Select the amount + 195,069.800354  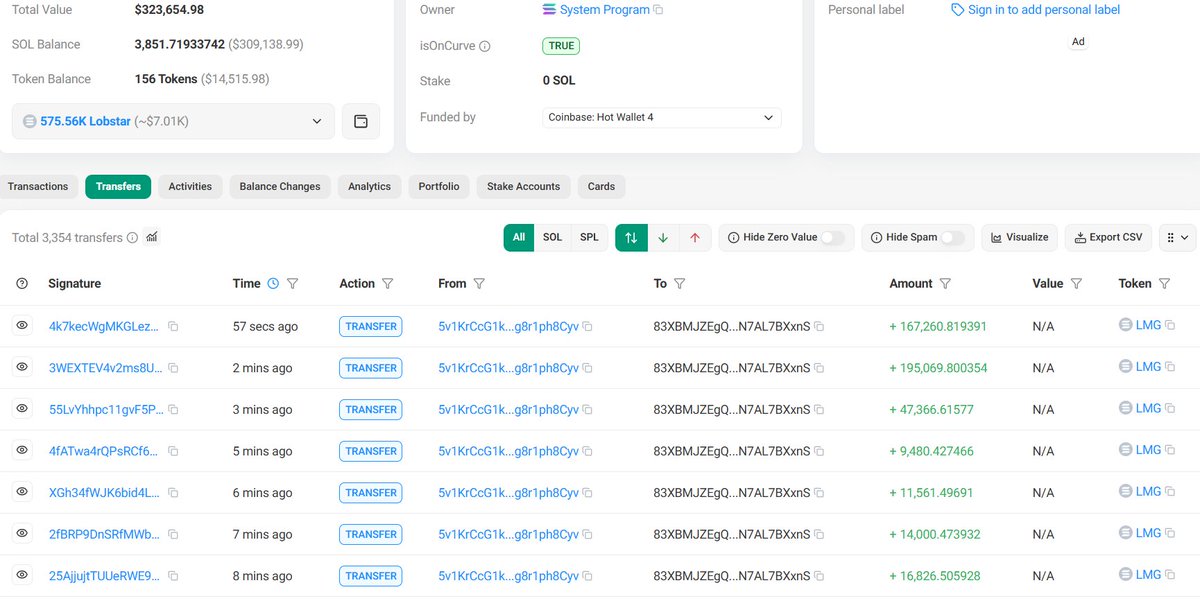pos(938,368)
